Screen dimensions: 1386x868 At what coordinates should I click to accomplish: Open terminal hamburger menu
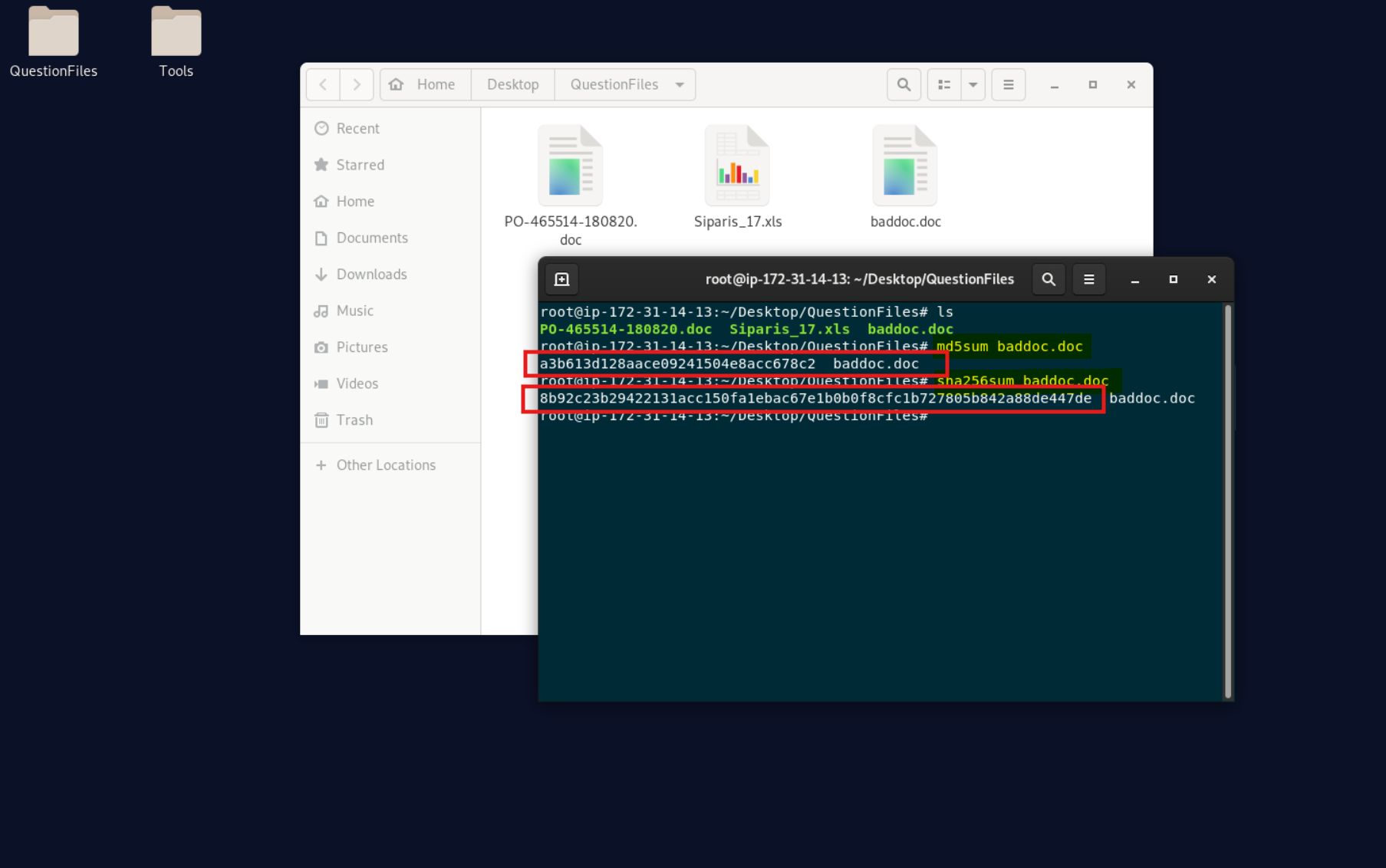click(1088, 279)
